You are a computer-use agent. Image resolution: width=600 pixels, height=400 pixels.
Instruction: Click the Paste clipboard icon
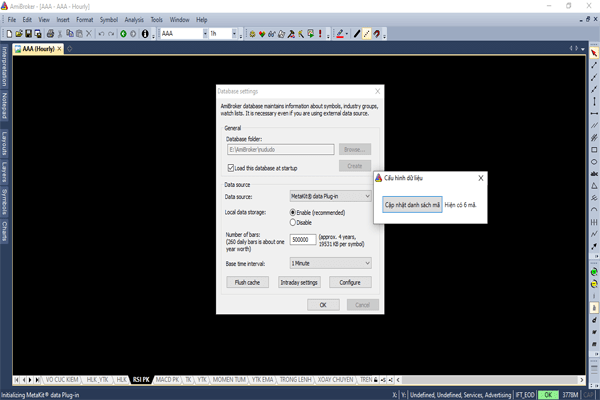[79, 34]
